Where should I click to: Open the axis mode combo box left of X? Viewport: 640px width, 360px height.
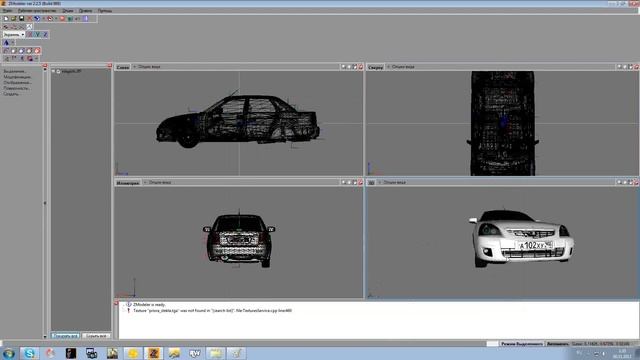pyautogui.click(x=14, y=35)
